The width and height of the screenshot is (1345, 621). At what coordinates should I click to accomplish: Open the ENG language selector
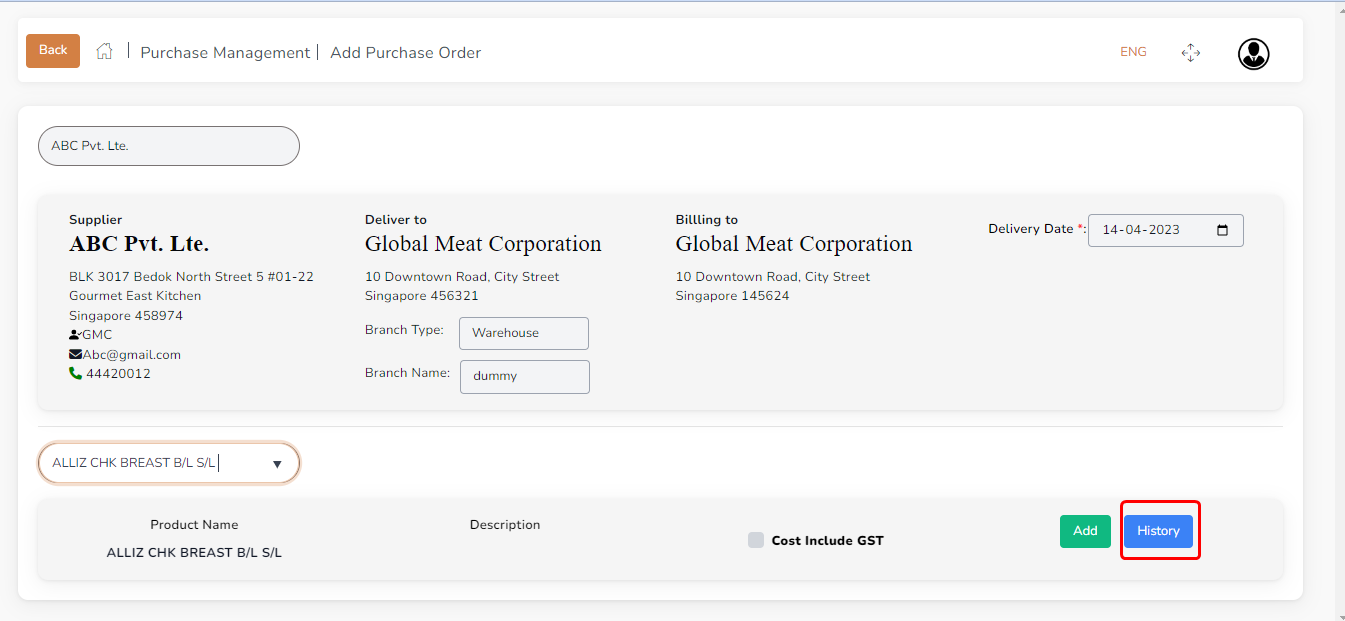click(x=1133, y=52)
